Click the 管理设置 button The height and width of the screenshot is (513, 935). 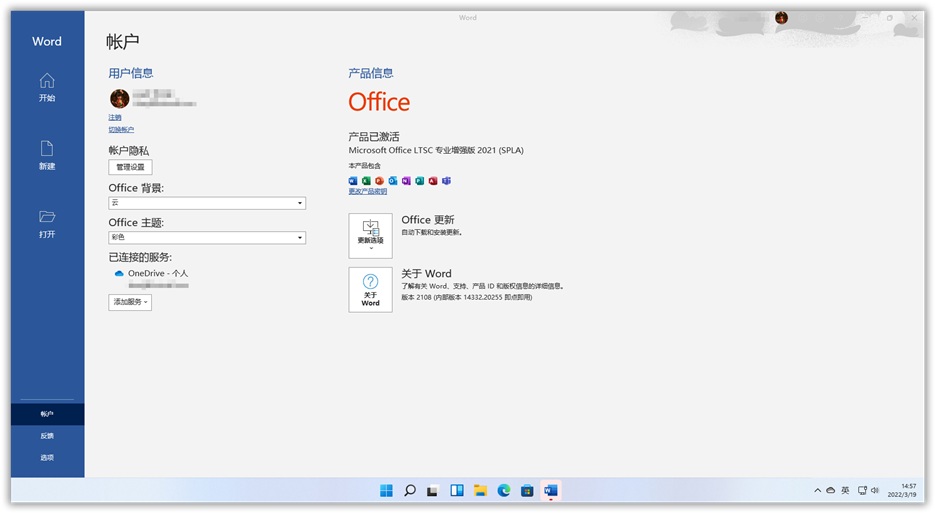(130, 167)
